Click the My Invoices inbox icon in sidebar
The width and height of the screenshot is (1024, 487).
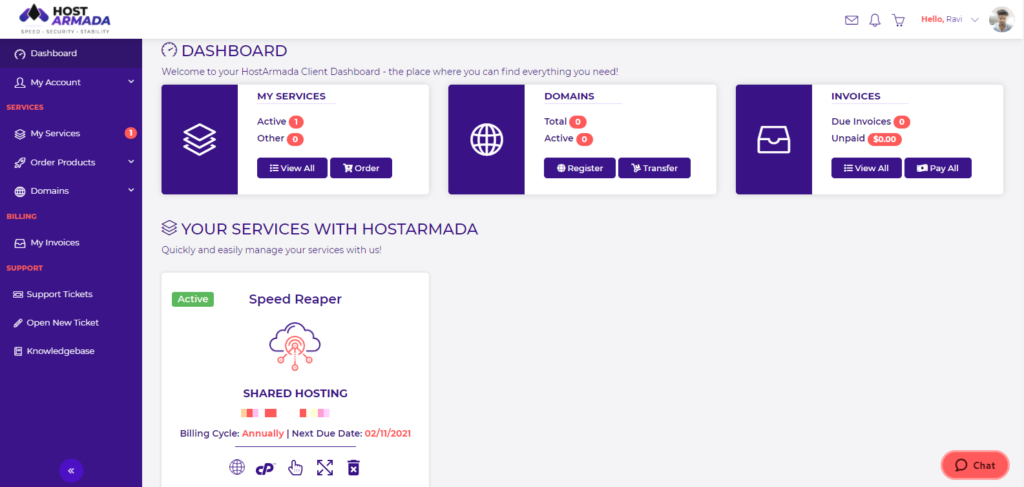[20, 243]
